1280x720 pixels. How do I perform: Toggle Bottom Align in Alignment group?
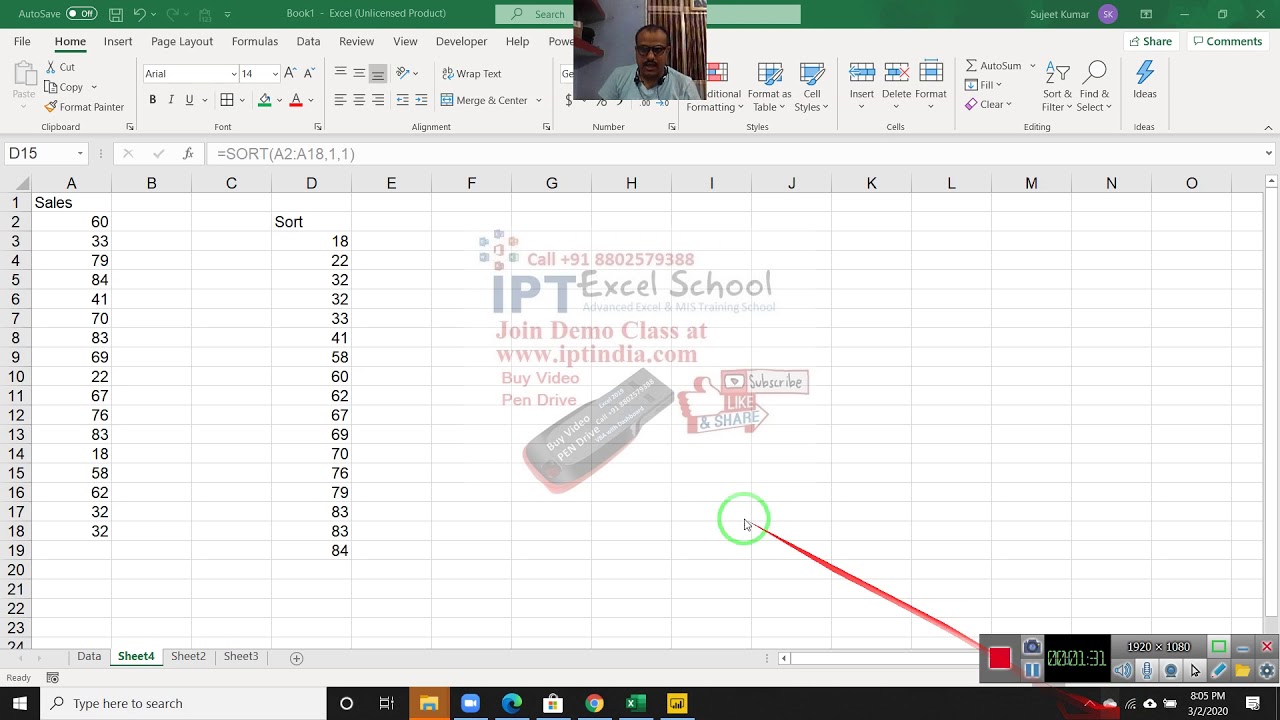pos(377,73)
